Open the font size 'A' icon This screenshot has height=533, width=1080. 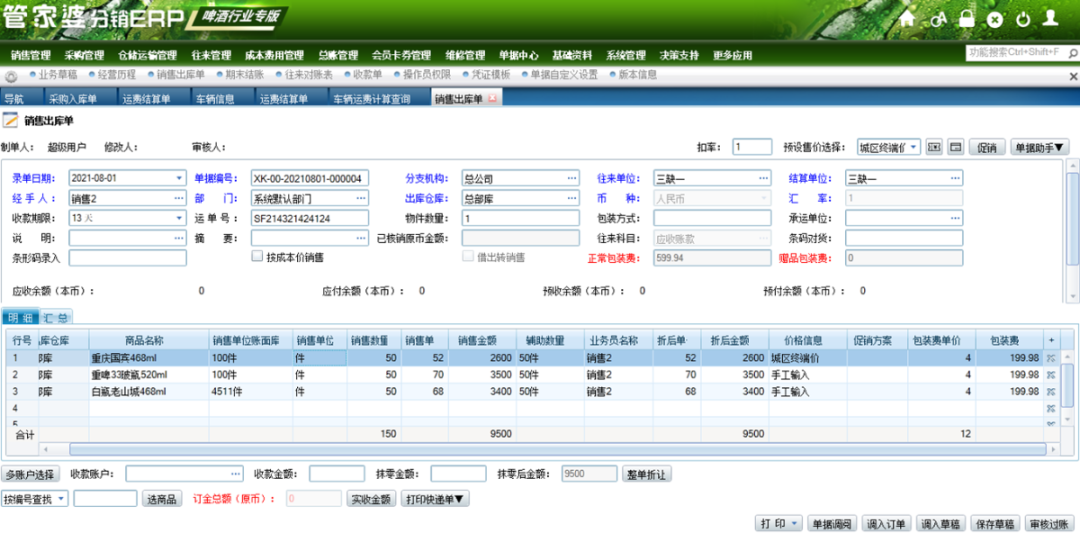(x=938, y=19)
